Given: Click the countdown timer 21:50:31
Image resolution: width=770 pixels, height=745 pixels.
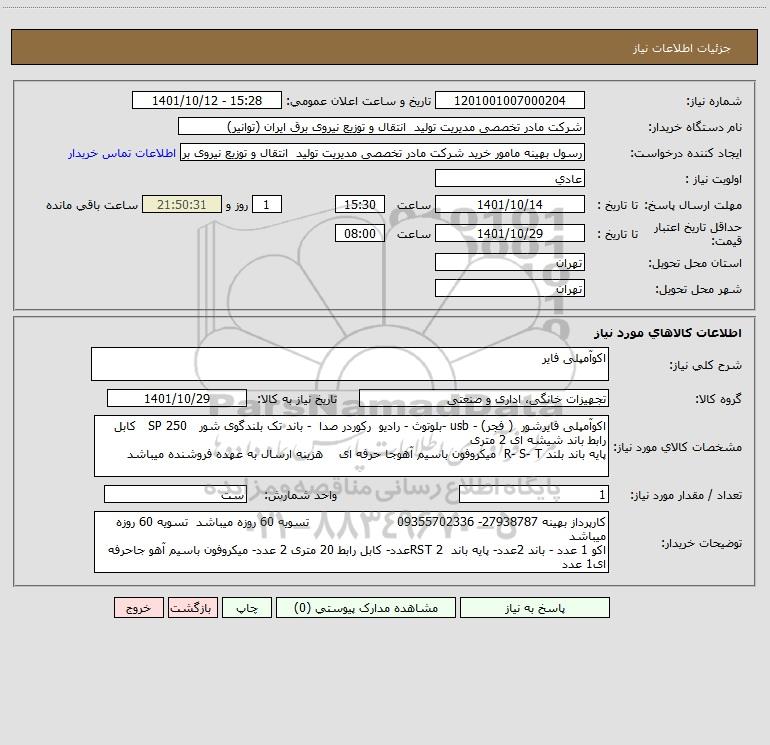Looking at the screenshot, I should coord(182,204).
